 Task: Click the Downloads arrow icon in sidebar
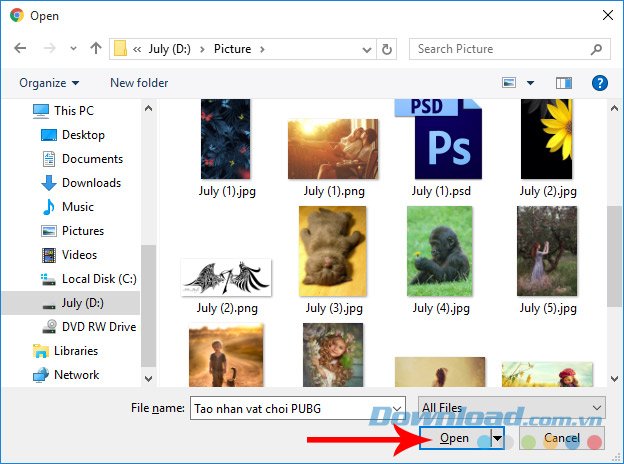[49, 183]
